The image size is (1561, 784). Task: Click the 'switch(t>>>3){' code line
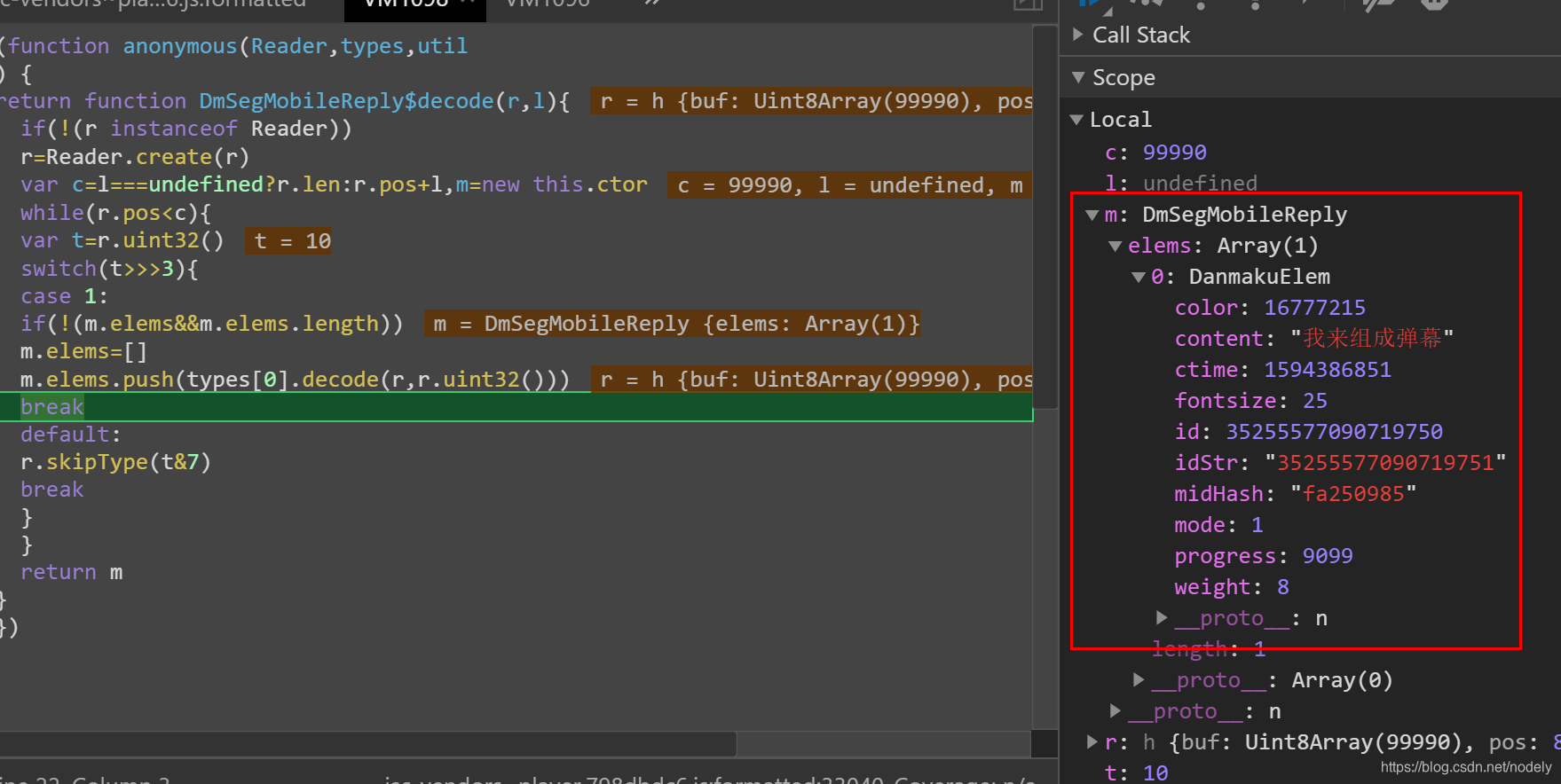point(109,269)
